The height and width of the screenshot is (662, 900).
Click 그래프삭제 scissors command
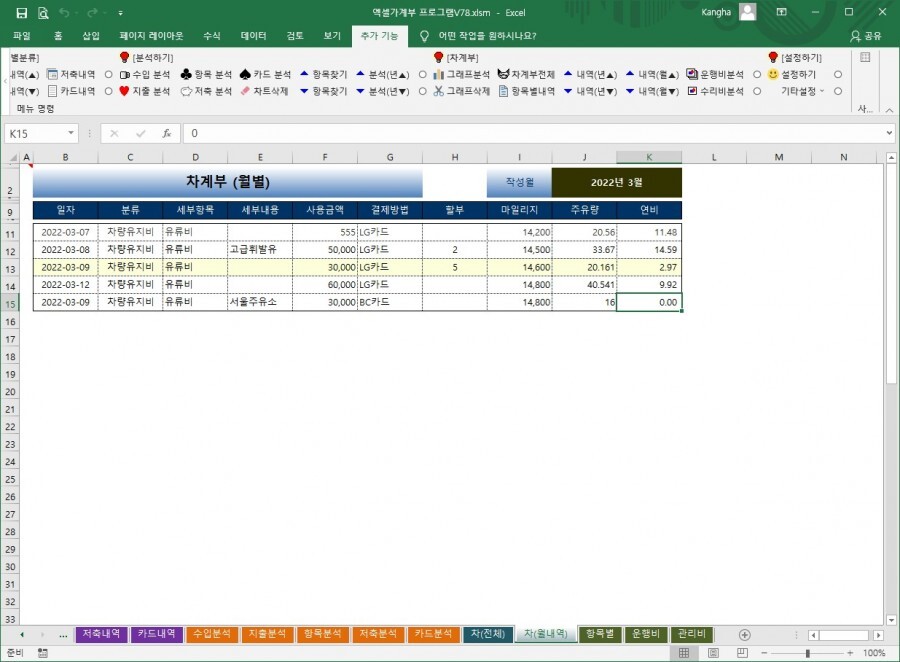pos(461,91)
